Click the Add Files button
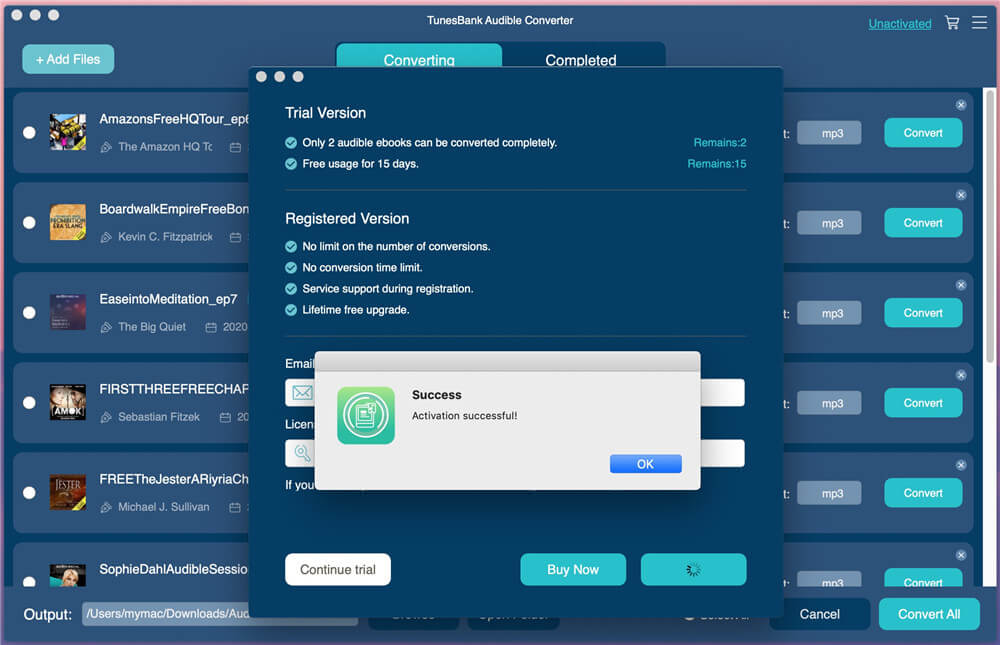1000x645 pixels. point(68,59)
